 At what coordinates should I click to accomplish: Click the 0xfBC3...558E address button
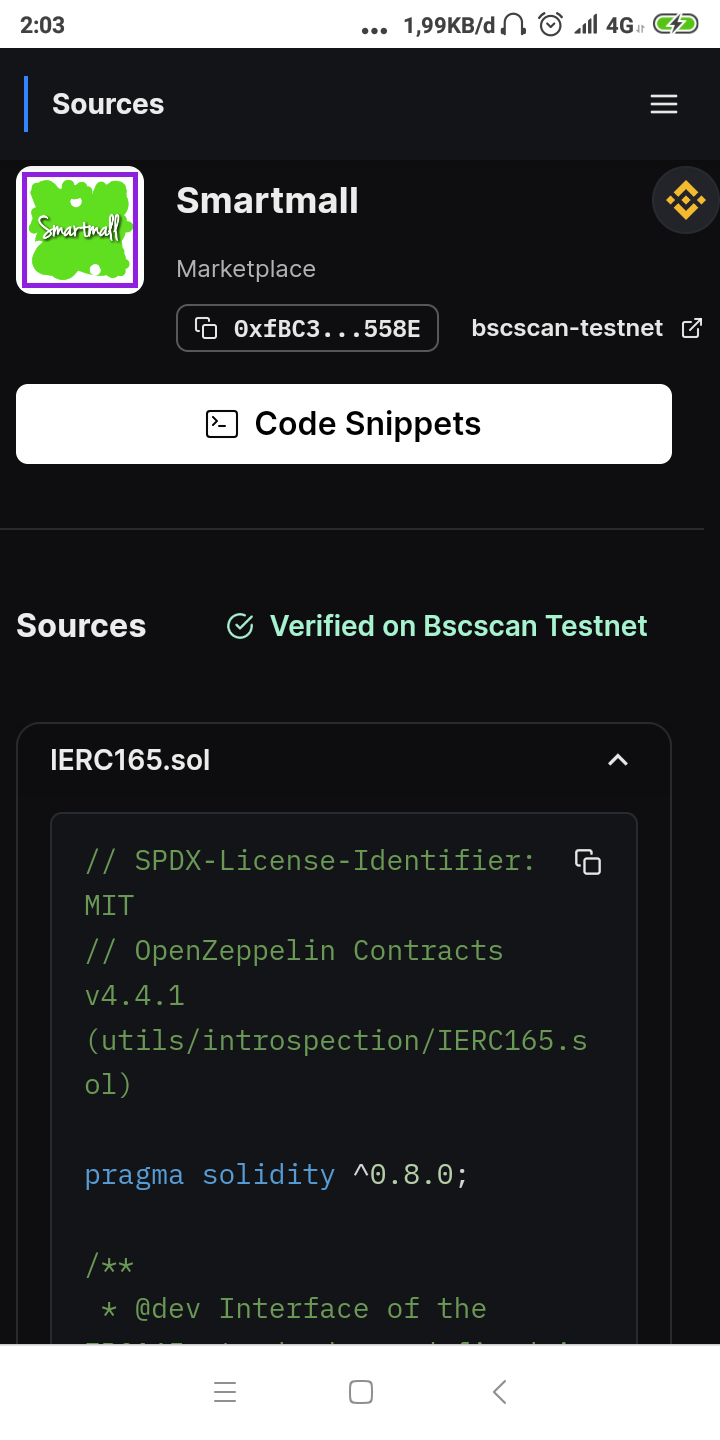point(307,328)
